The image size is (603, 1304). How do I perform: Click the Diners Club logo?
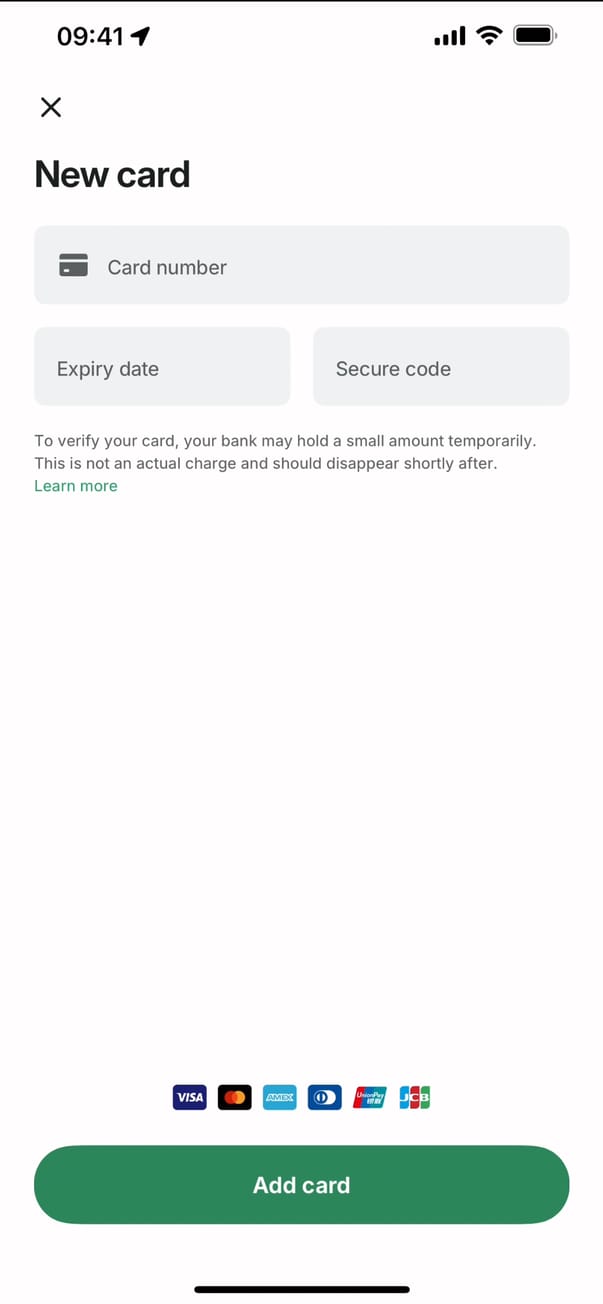click(325, 1097)
